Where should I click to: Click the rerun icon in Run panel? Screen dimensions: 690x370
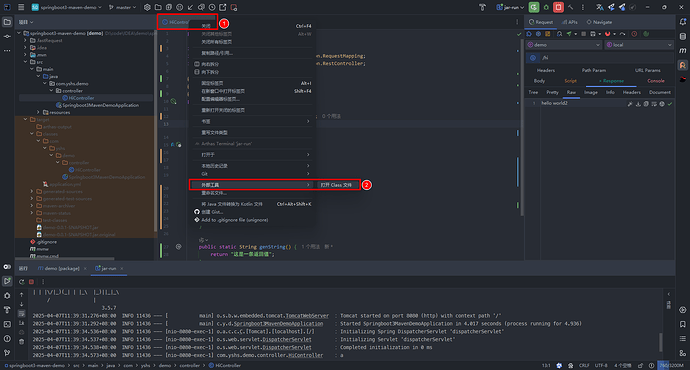tap(22, 282)
